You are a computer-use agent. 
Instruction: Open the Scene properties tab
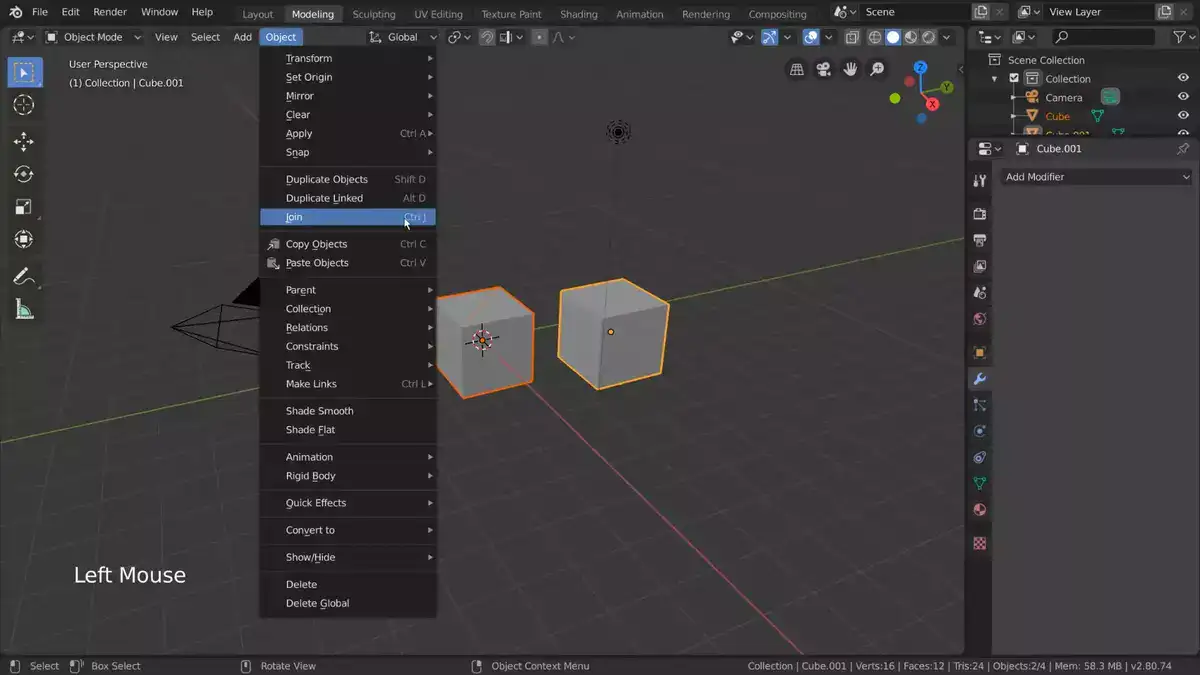980,293
